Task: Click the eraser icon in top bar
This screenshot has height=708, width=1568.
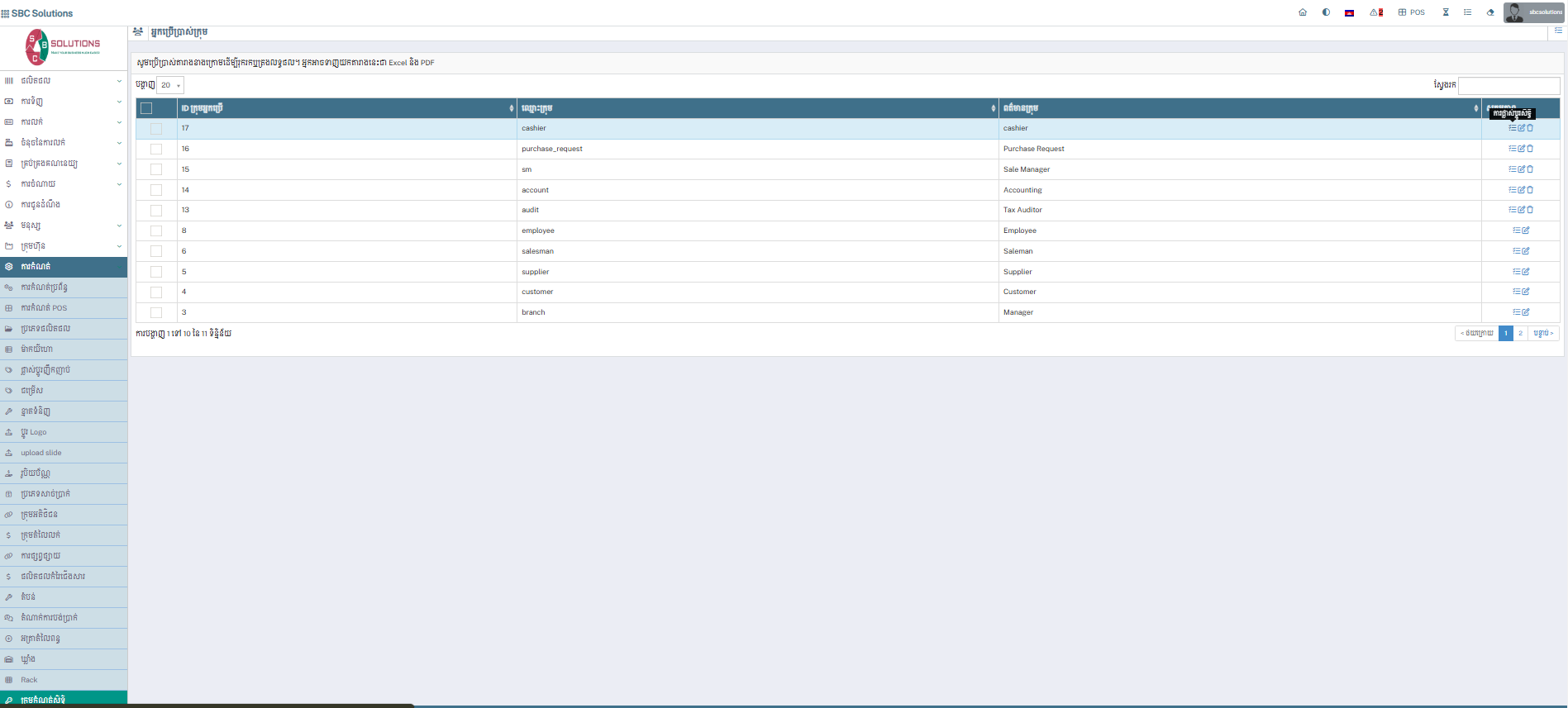Action: click(1490, 12)
